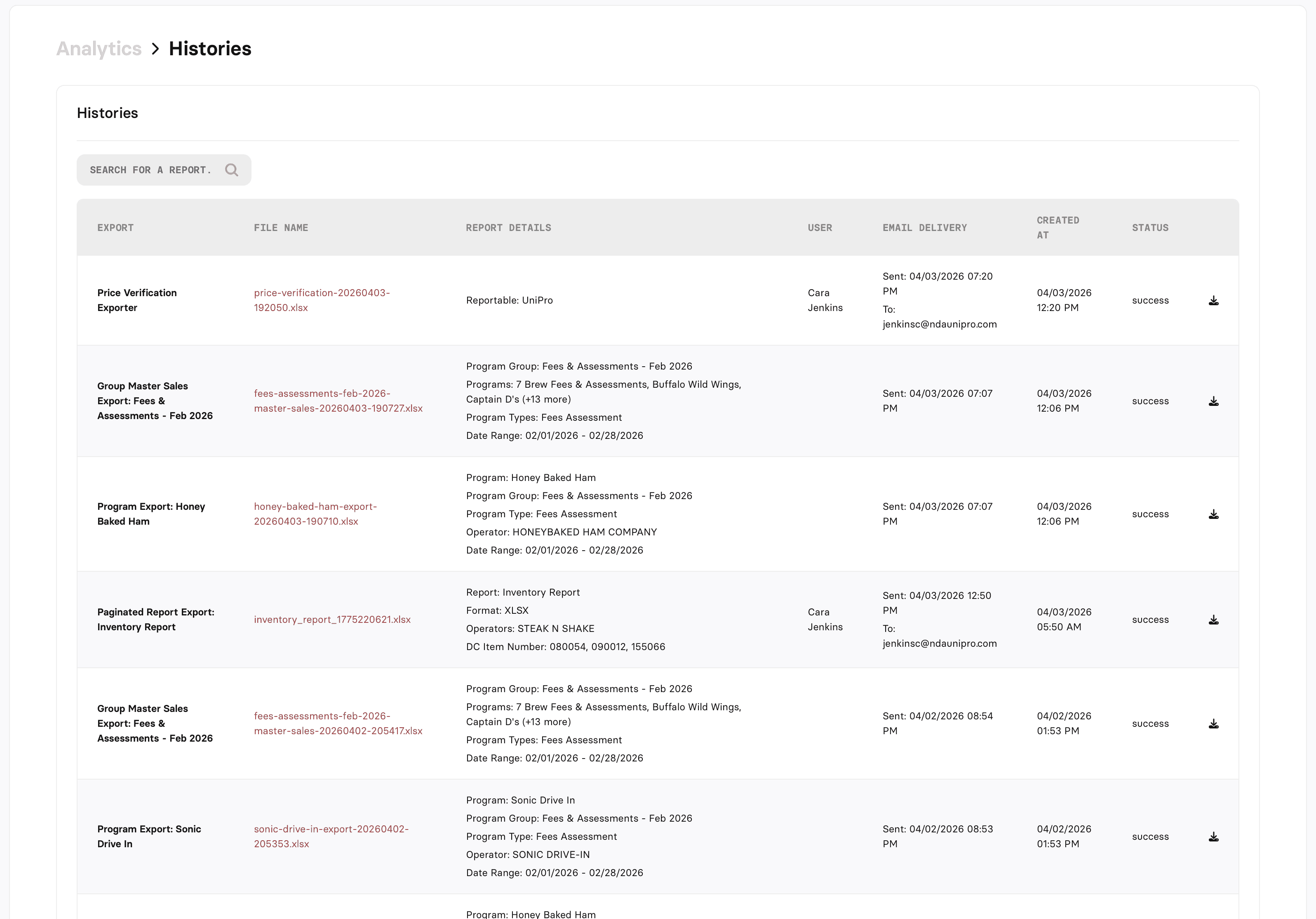The image size is (1316, 919).
Task: Click the File Name column header
Action: [x=281, y=228]
